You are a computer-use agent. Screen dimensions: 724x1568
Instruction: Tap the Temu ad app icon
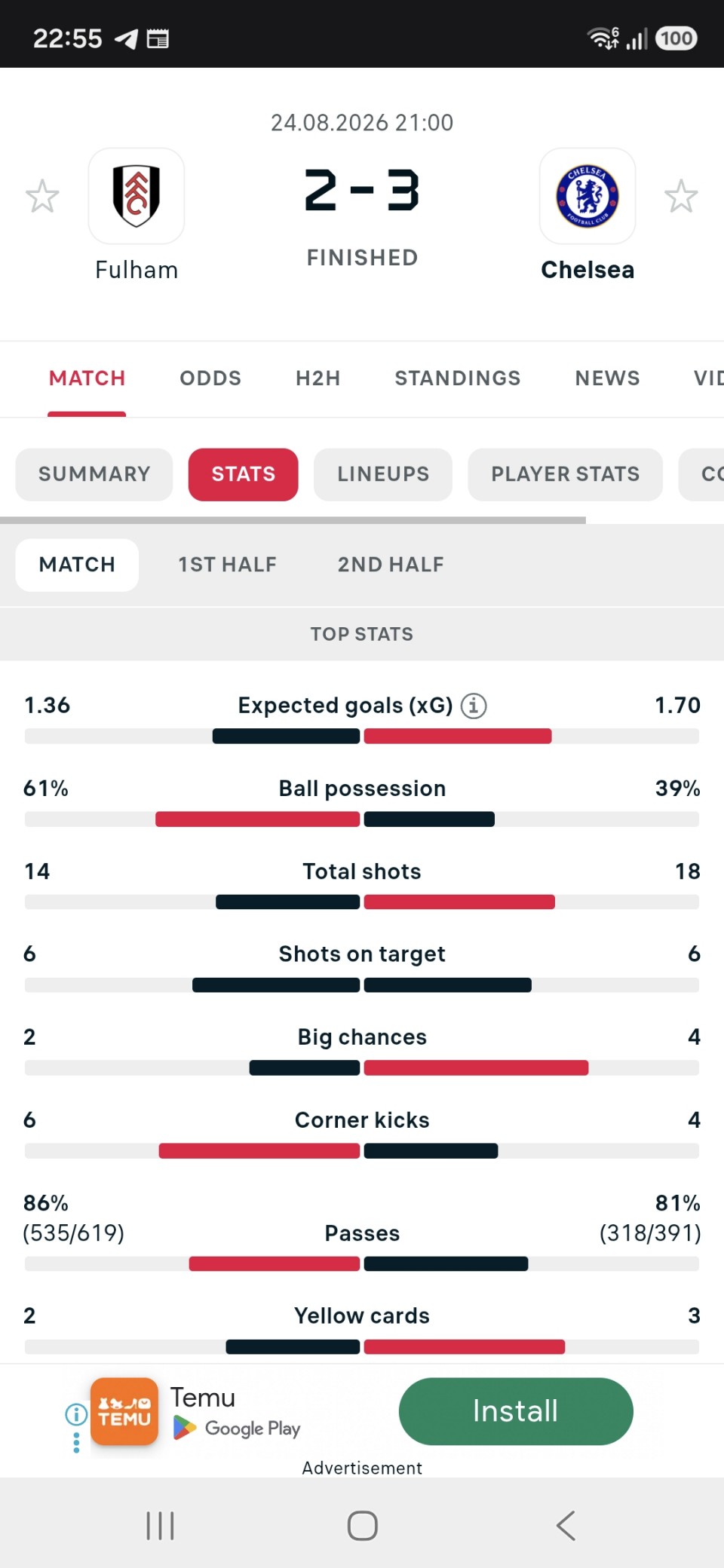click(x=124, y=1411)
